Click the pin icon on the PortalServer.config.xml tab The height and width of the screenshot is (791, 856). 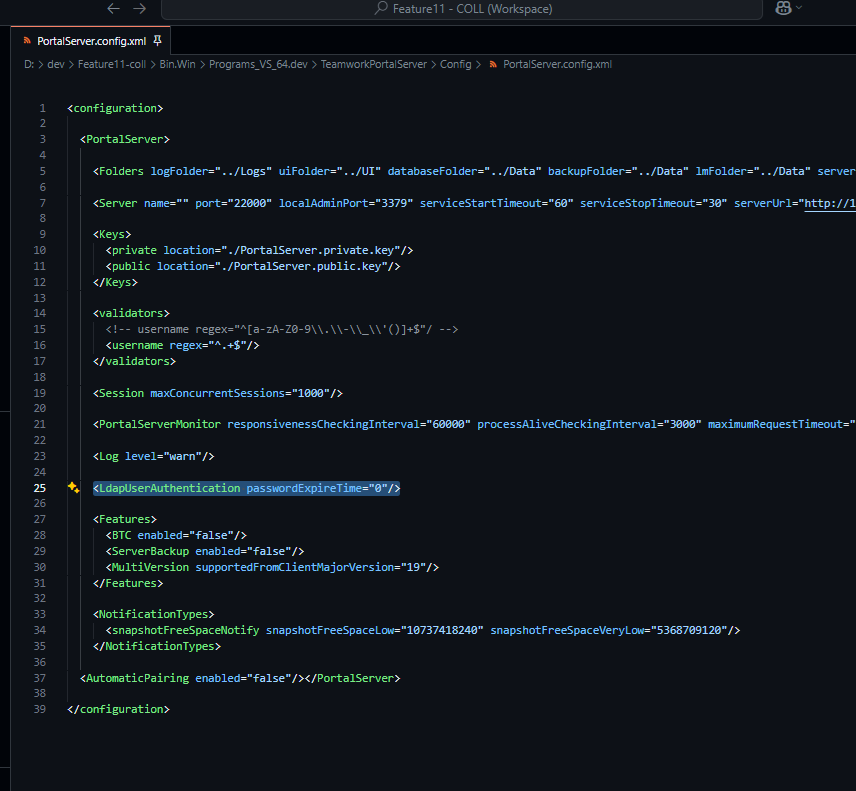pyautogui.click(x=157, y=41)
